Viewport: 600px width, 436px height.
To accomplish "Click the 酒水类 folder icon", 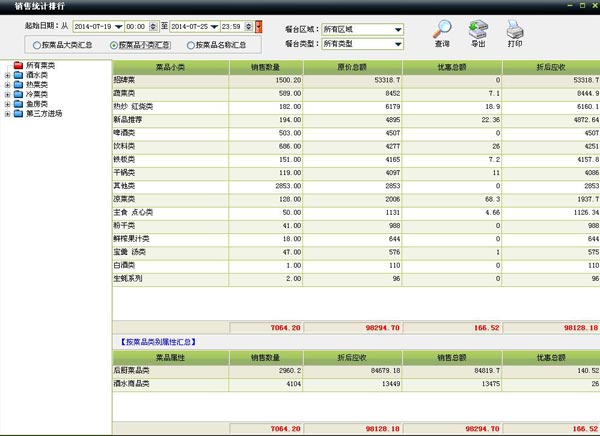I will tap(18, 75).
